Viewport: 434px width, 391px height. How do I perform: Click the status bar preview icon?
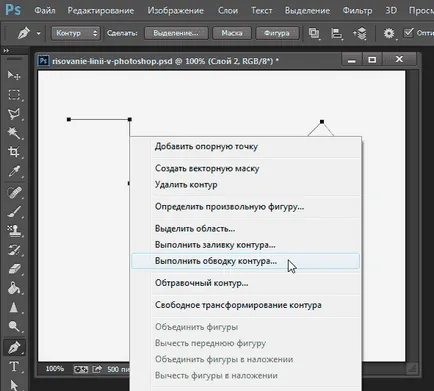[81, 369]
